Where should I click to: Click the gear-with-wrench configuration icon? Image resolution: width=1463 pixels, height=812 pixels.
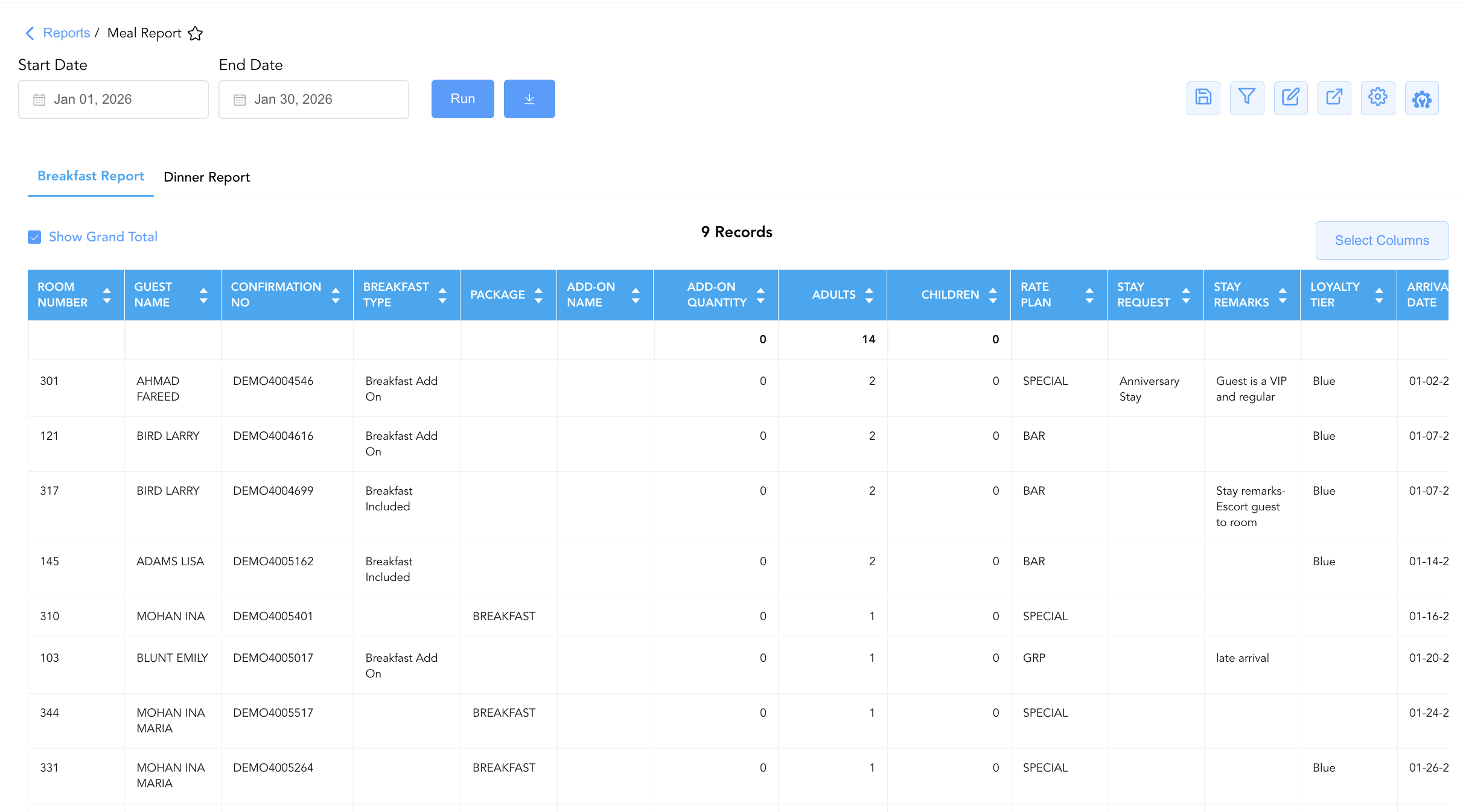coord(1422,98)
